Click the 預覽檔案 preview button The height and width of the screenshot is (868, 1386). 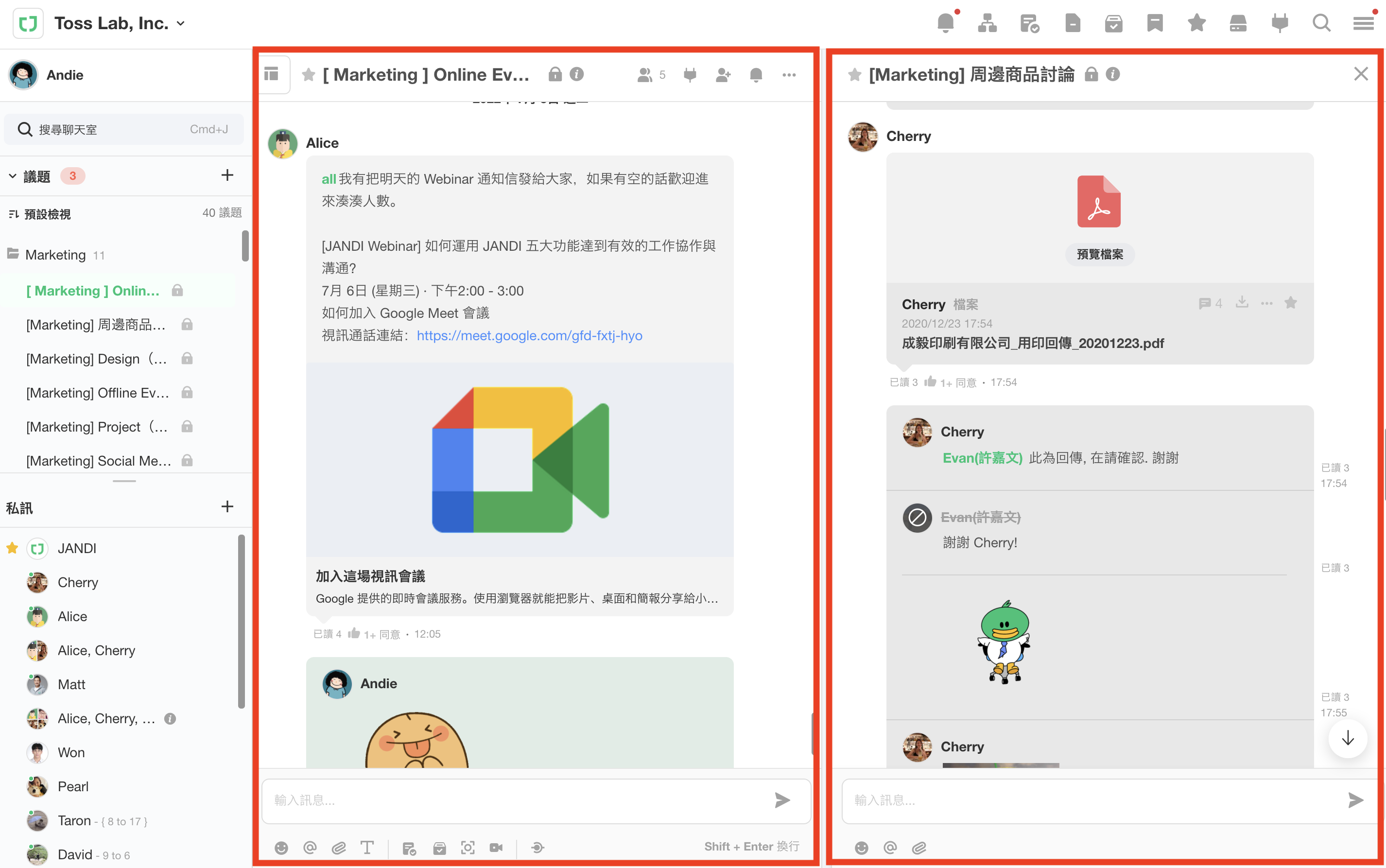pos(1099,254)
